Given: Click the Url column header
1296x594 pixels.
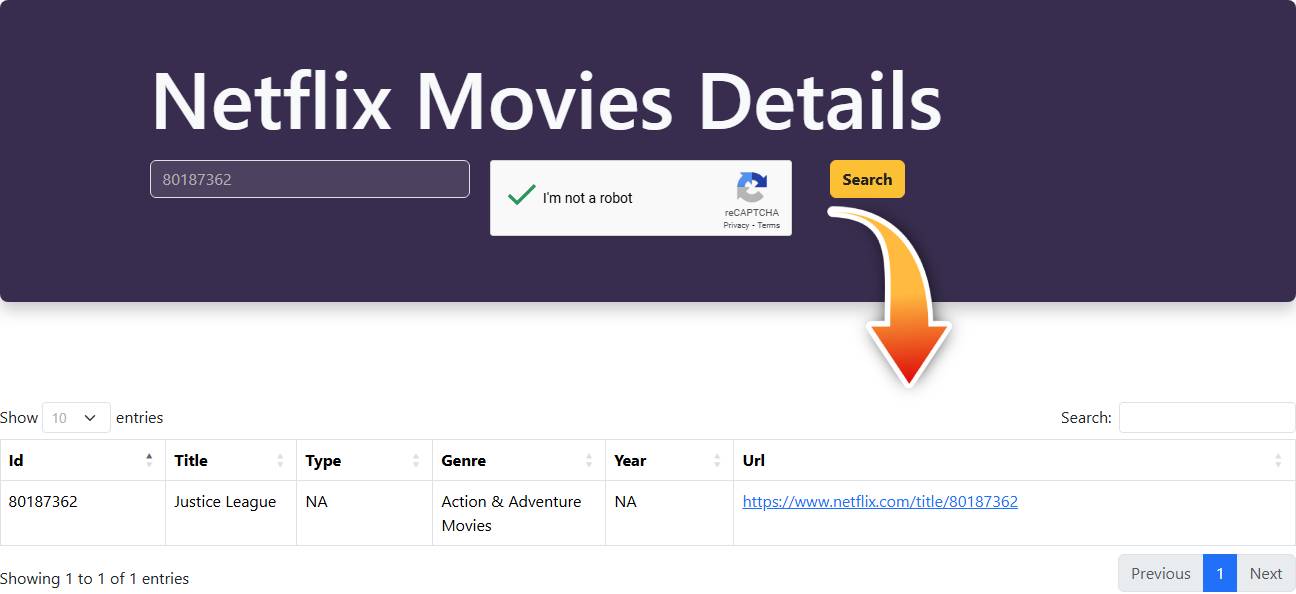Looking at the screenshot, I should click(1014, 460).
